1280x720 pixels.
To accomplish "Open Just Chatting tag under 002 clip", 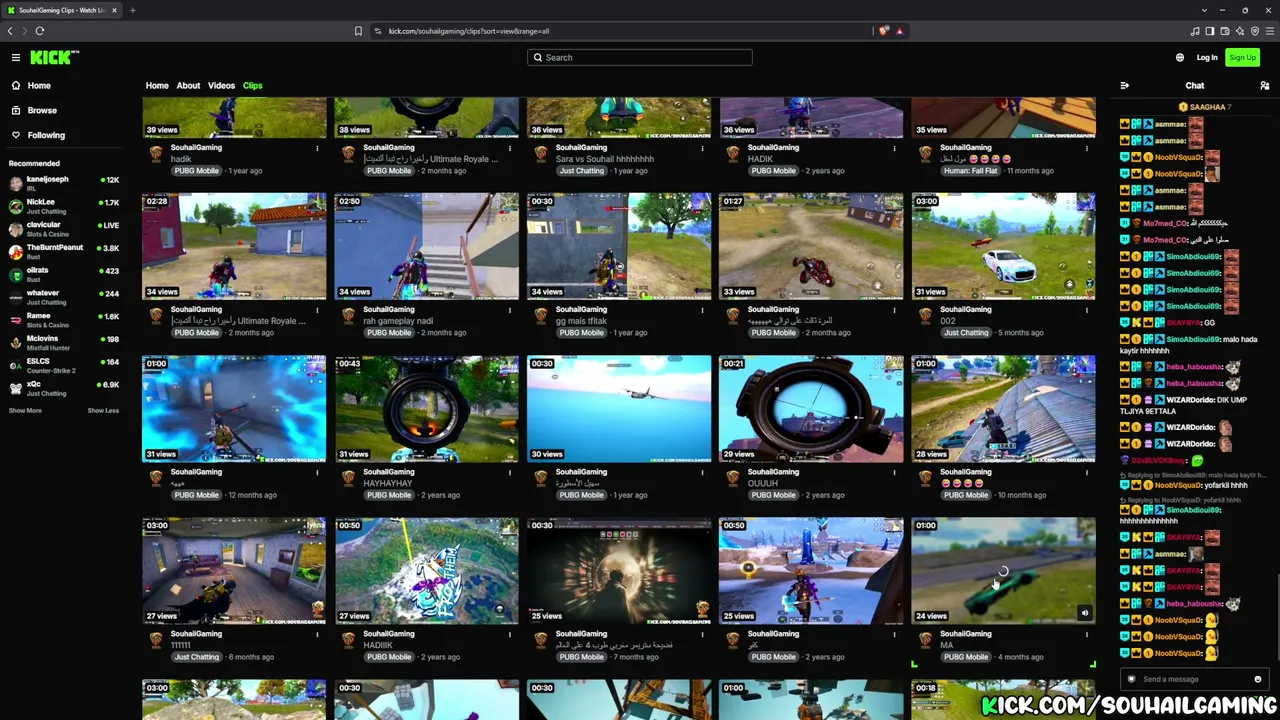I will point(966,333).
